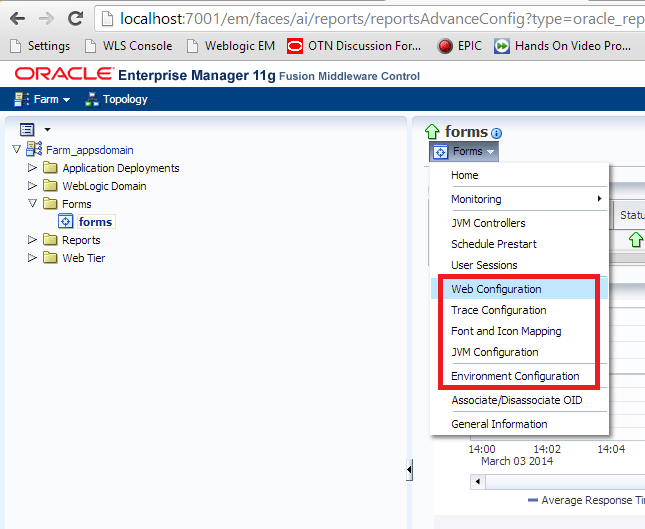This screenshot has height=529, width=645.
Task: Click the Farm icon in the blue bar
Action: (x=21, y=99)
